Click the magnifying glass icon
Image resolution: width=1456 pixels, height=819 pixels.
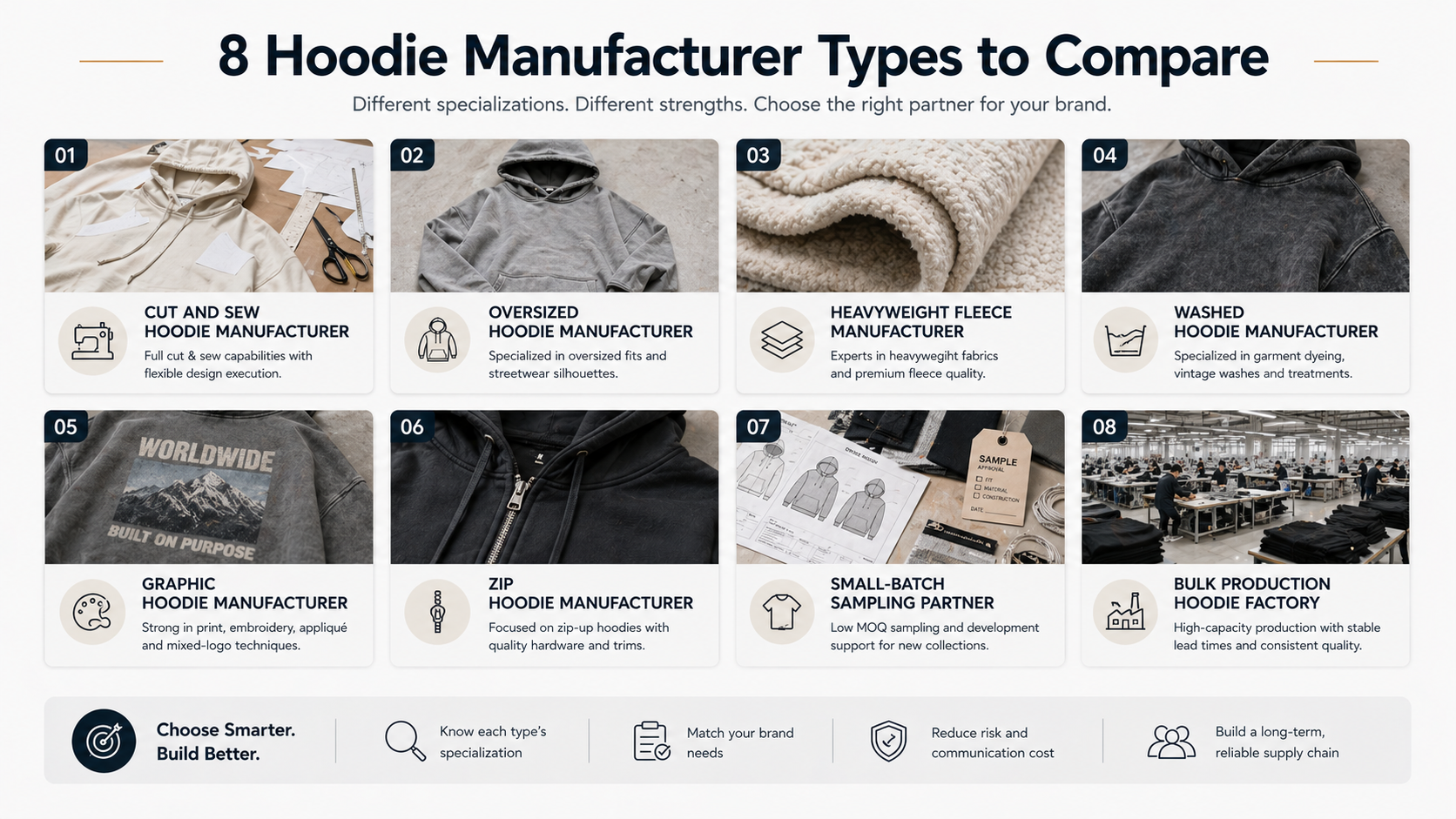tap(405, 741)
